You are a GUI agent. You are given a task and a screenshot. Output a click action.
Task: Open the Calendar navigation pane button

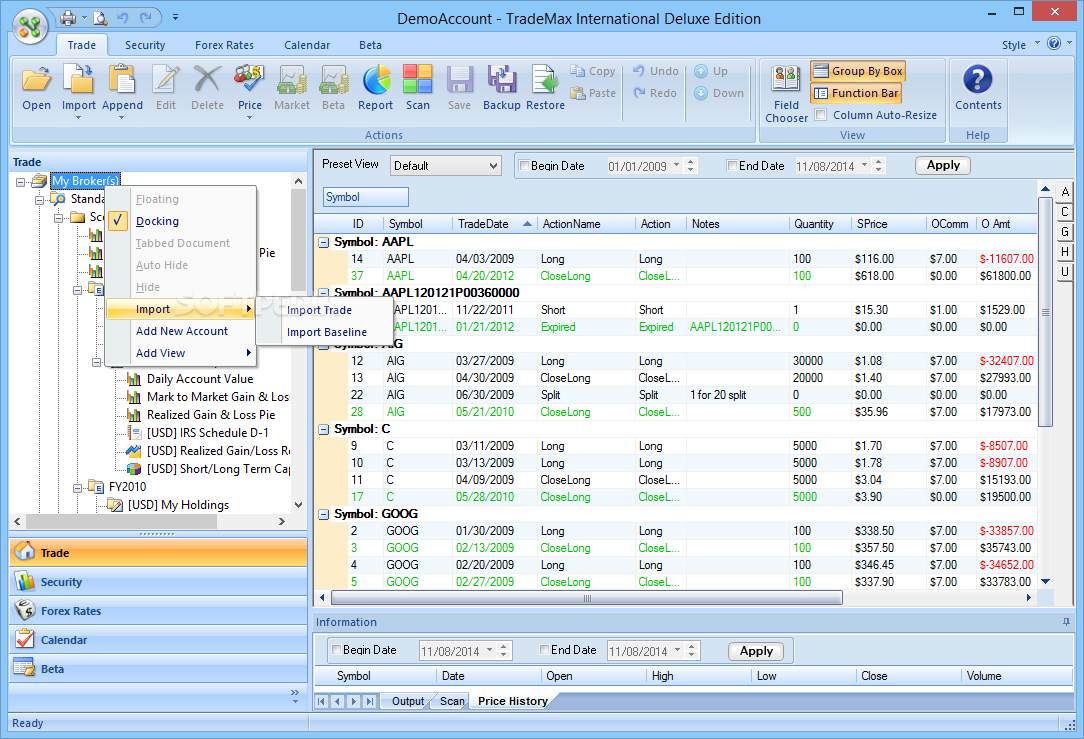[158, 640]
